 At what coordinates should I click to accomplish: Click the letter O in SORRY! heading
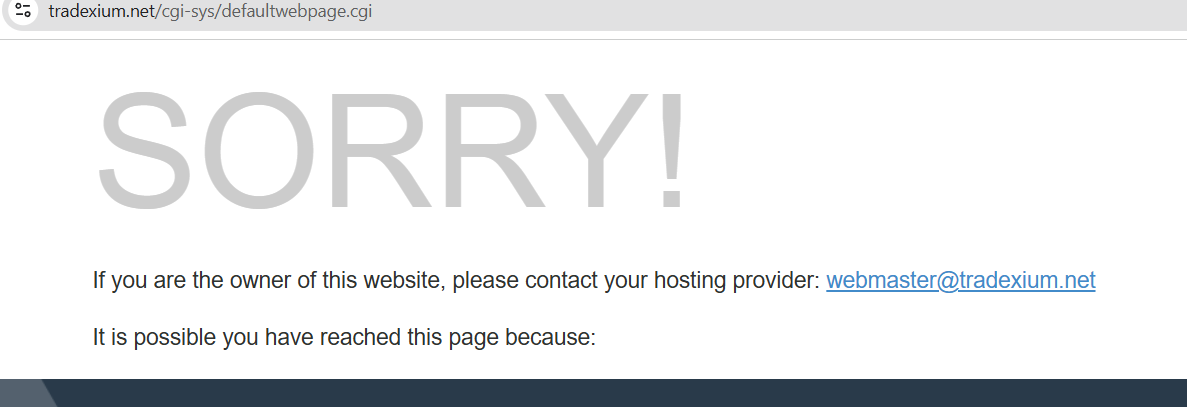coord(258,151)
